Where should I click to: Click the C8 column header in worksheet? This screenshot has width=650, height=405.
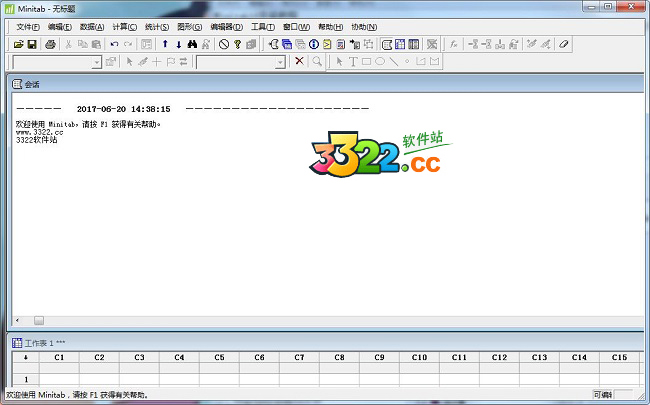339,357
